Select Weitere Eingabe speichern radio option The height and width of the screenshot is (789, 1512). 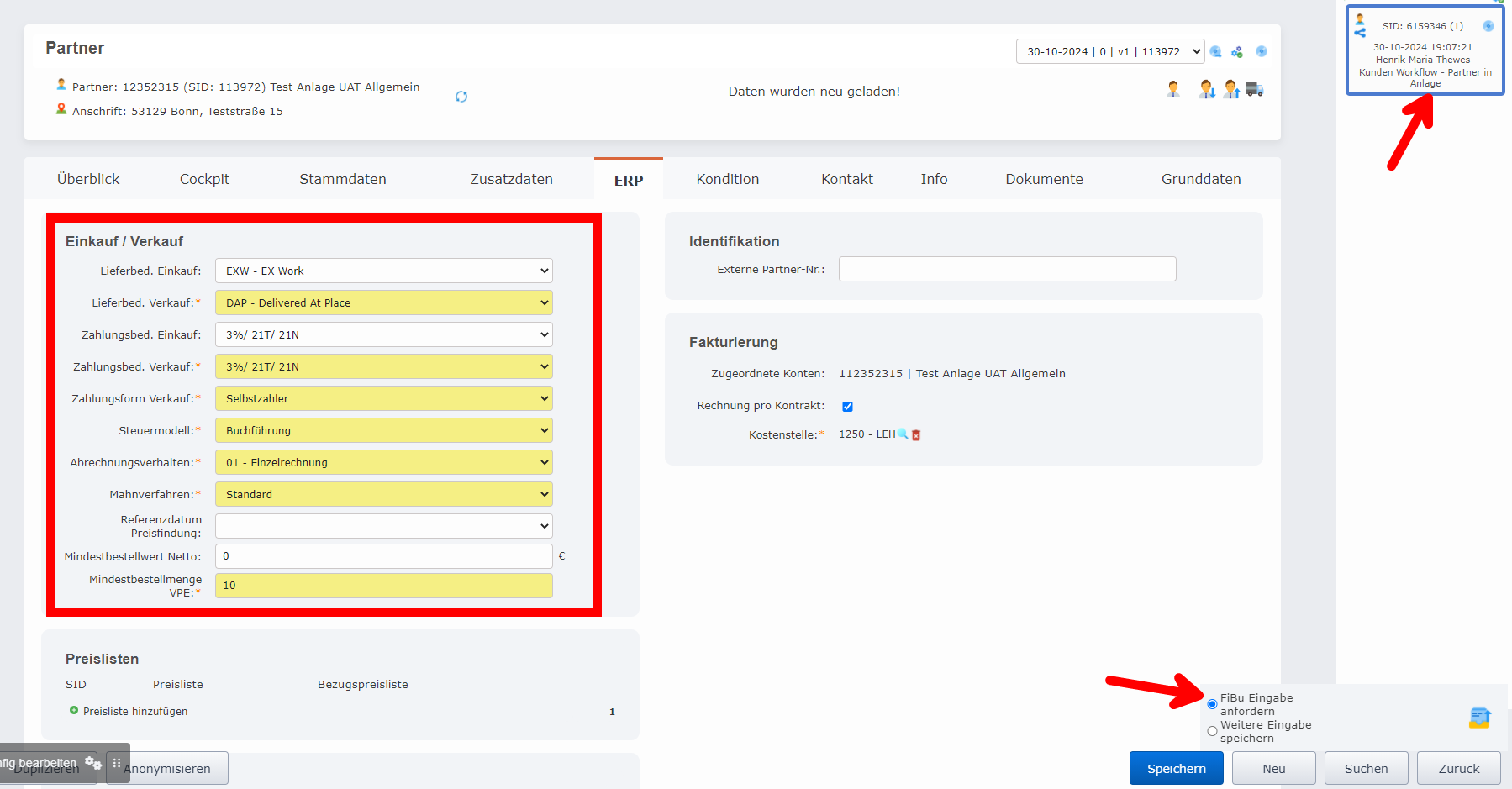(x=1212, y=731)
